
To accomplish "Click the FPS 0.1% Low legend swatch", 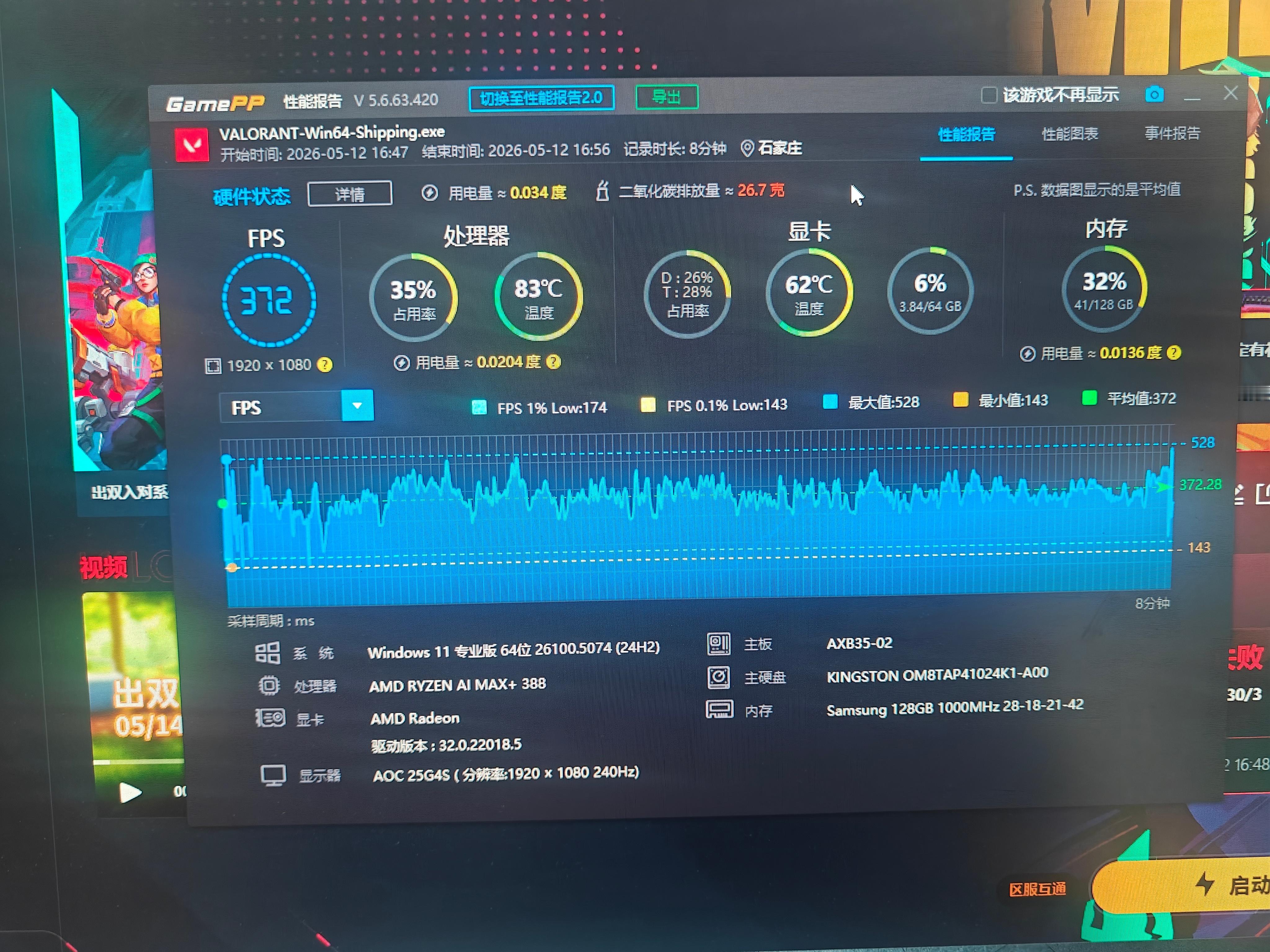I will [x=648, y=405].
